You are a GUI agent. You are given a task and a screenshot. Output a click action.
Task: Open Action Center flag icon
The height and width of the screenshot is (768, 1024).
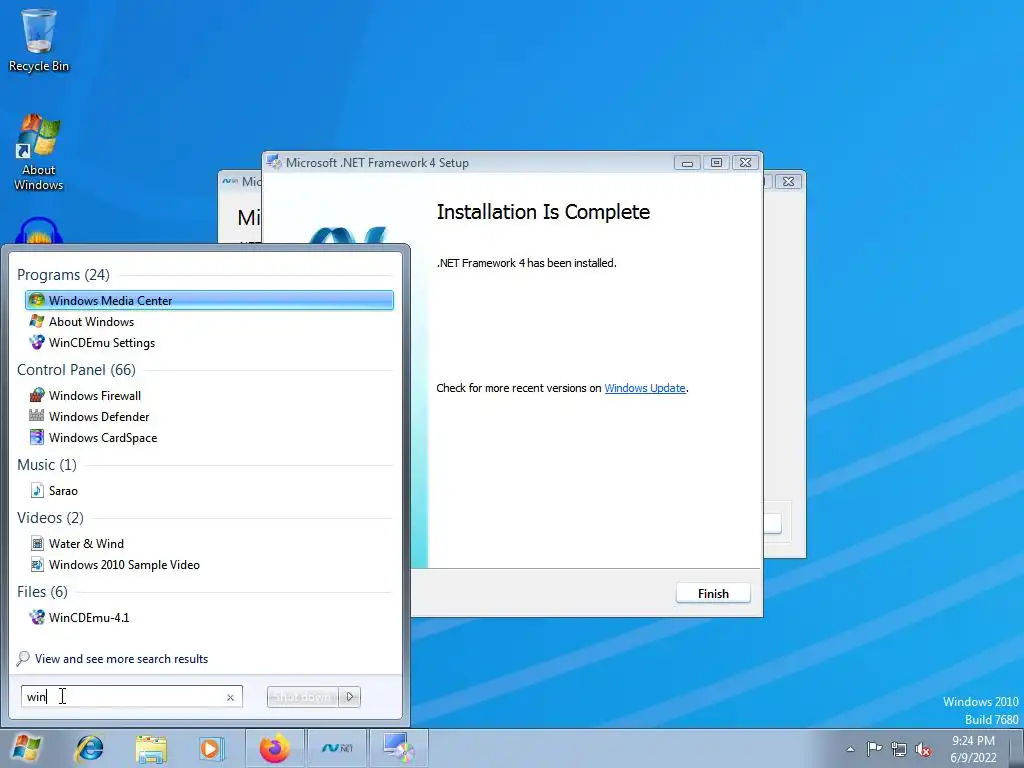tap(874, 748)
